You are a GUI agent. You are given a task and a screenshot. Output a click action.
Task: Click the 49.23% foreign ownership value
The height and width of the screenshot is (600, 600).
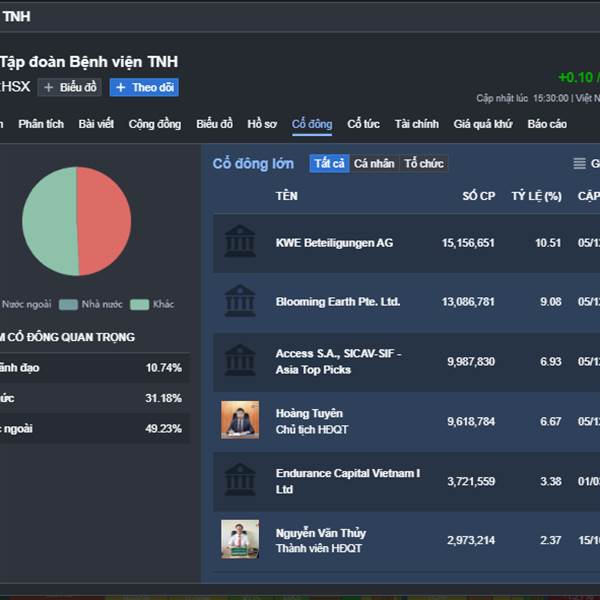163,428
